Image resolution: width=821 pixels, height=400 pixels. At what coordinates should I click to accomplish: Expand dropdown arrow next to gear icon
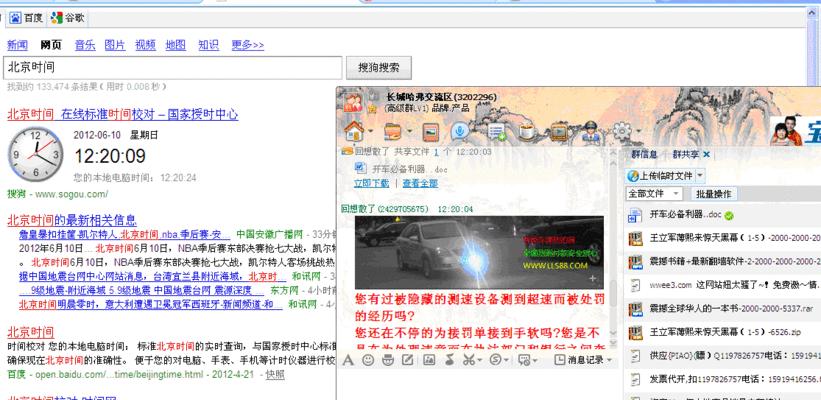point(636,131)
